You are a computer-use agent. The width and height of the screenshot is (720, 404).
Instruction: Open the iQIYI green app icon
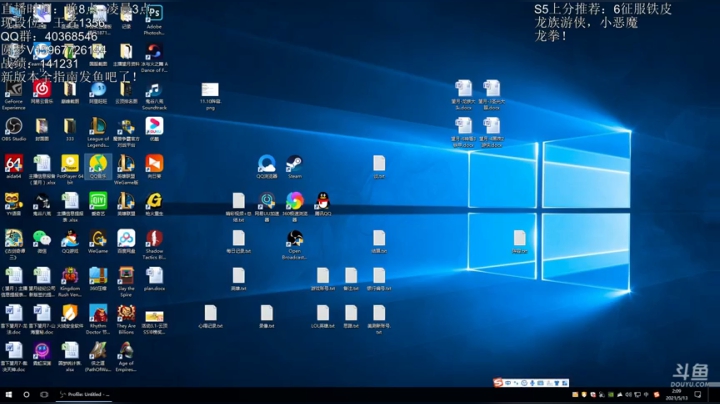pos(98,205)
